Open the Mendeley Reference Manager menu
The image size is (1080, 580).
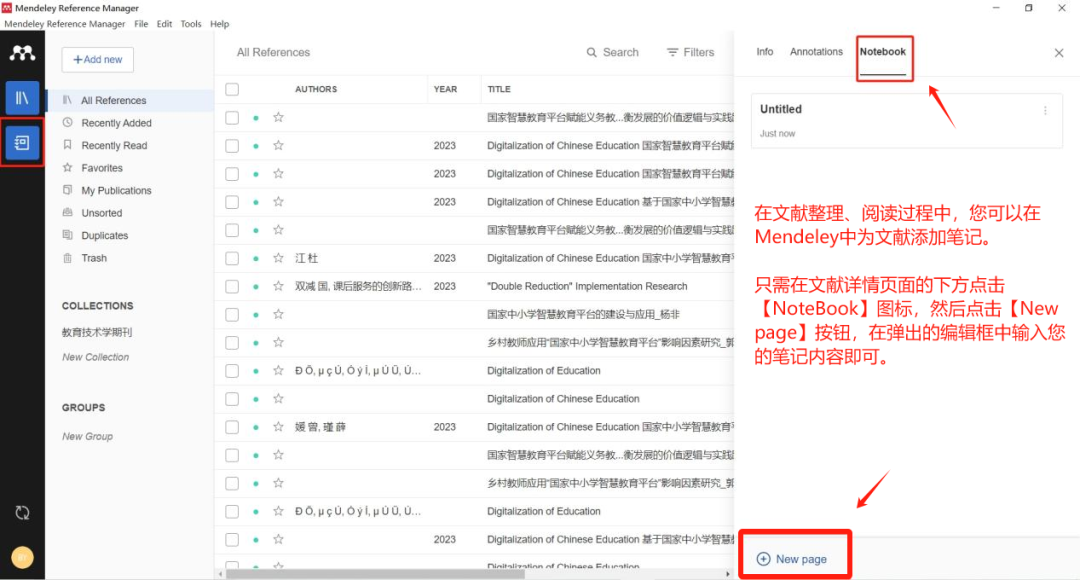point(65,23)
